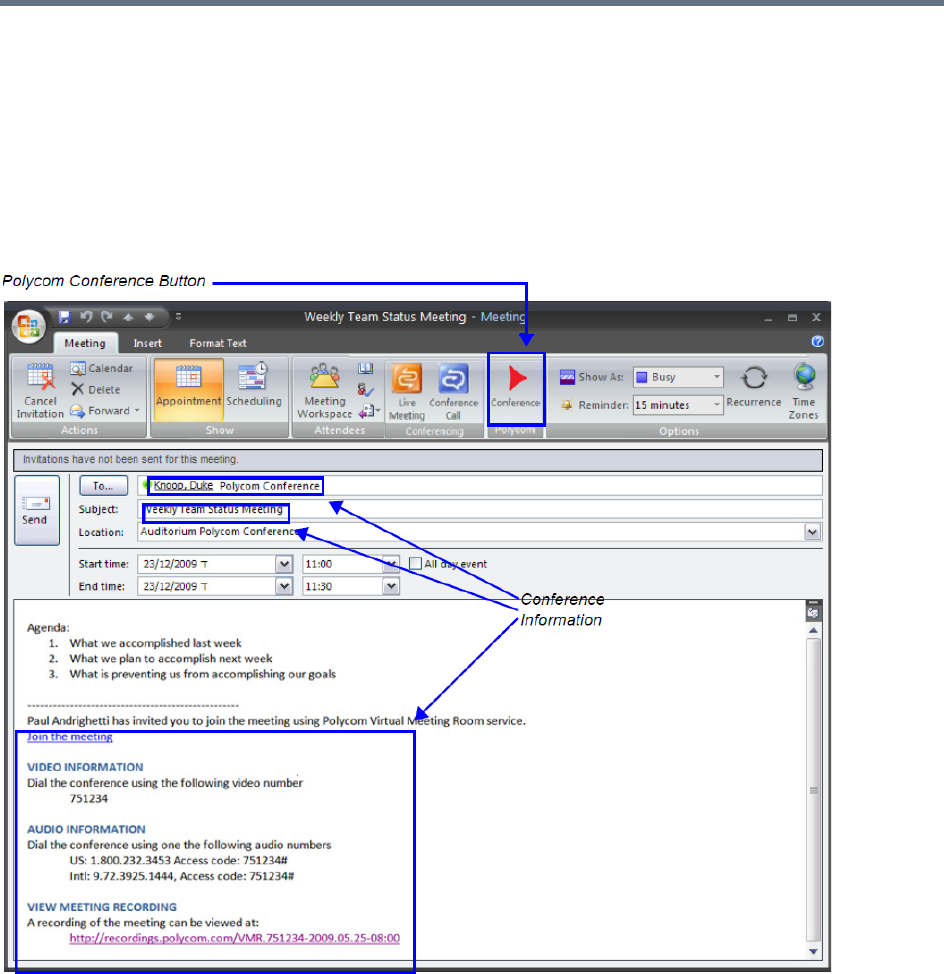Click the VIEW MEETING RECORDING heading

point(102,907)
